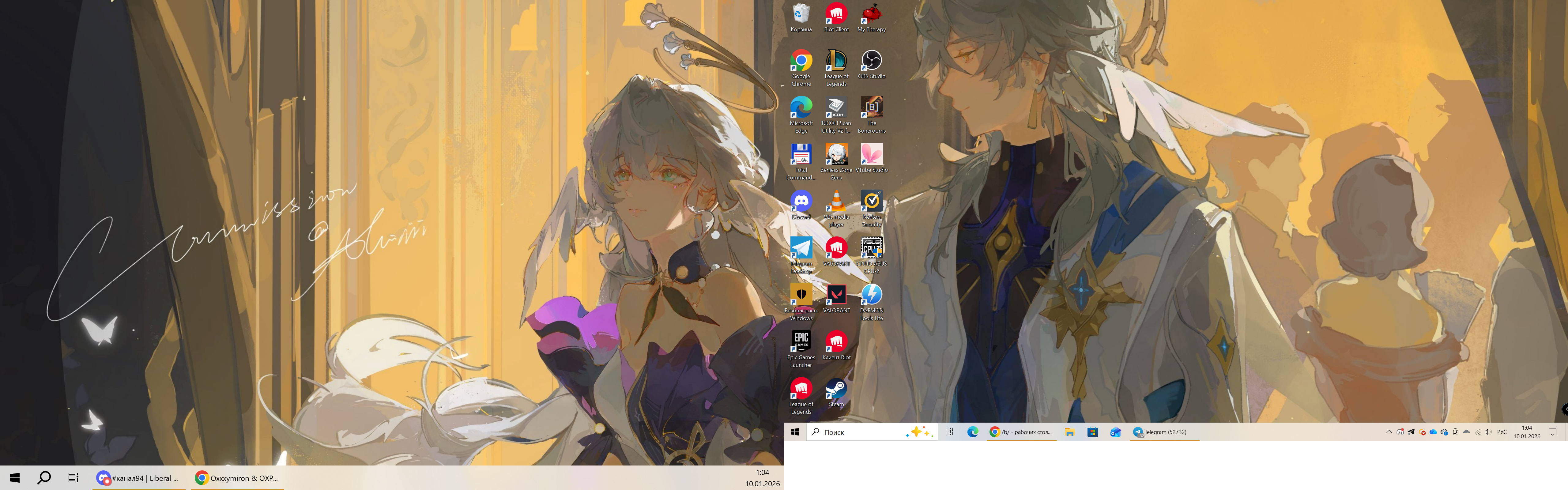Toggle the volume speaker icon in tray
Viewport: 1568px width, 490px height.
click(x=1488, y=432)
